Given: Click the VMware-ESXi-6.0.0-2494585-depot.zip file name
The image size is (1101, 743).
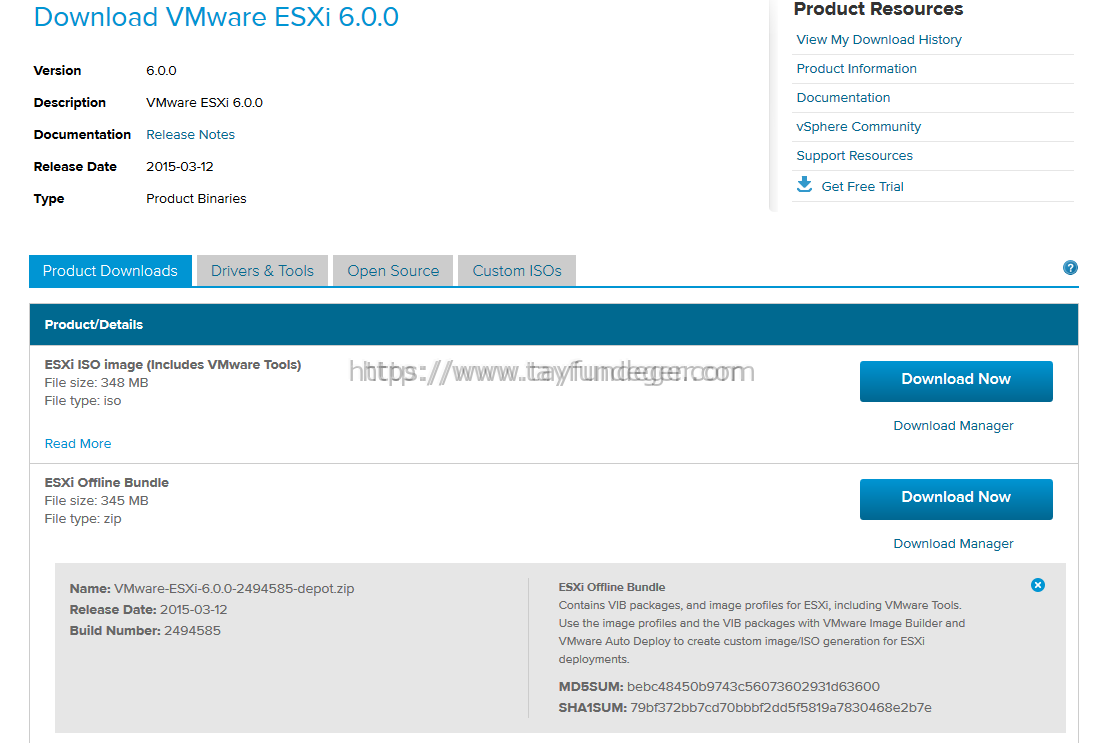Looking at the screenshot, I should [234, 589].
